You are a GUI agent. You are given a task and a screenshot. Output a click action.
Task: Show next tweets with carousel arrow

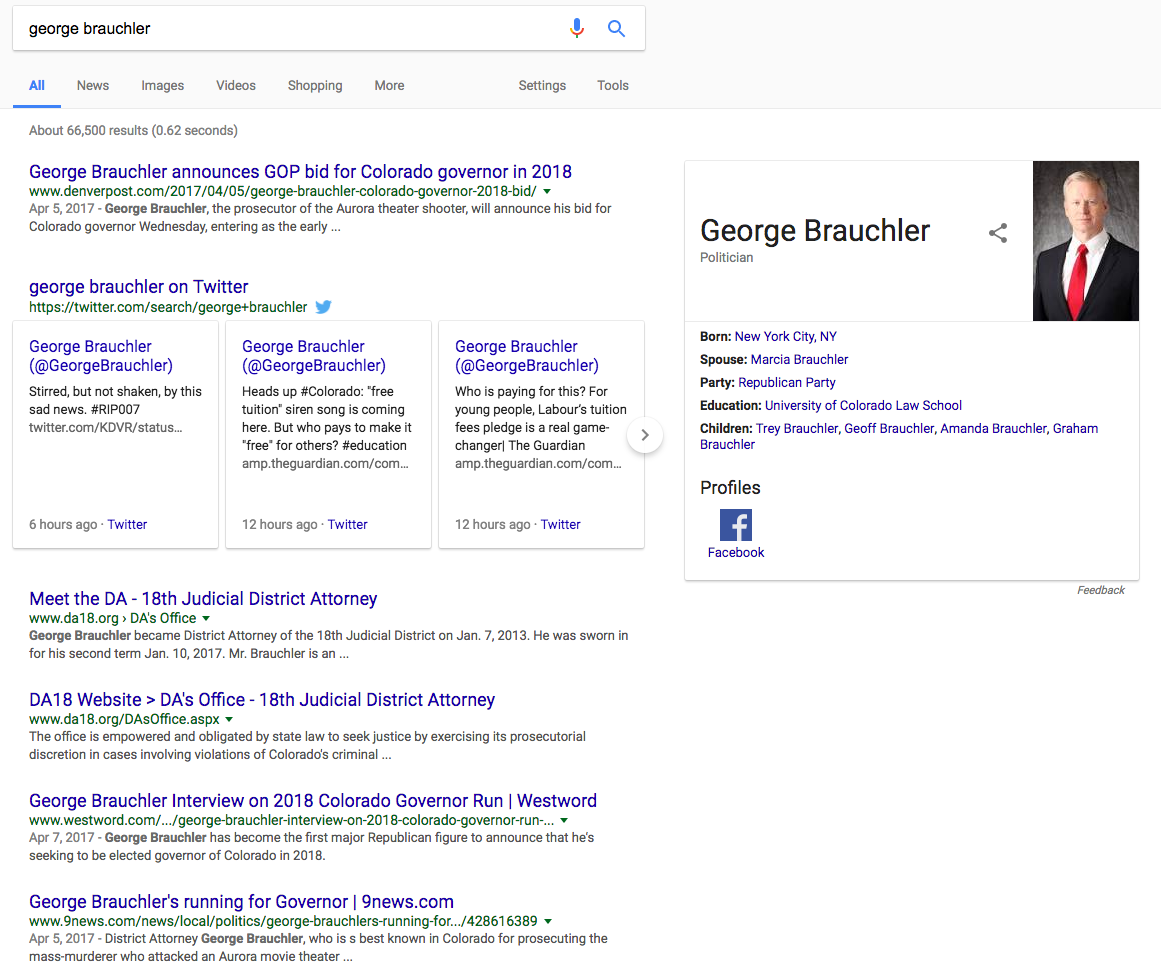pyautogui.click(x=645, y=435)
